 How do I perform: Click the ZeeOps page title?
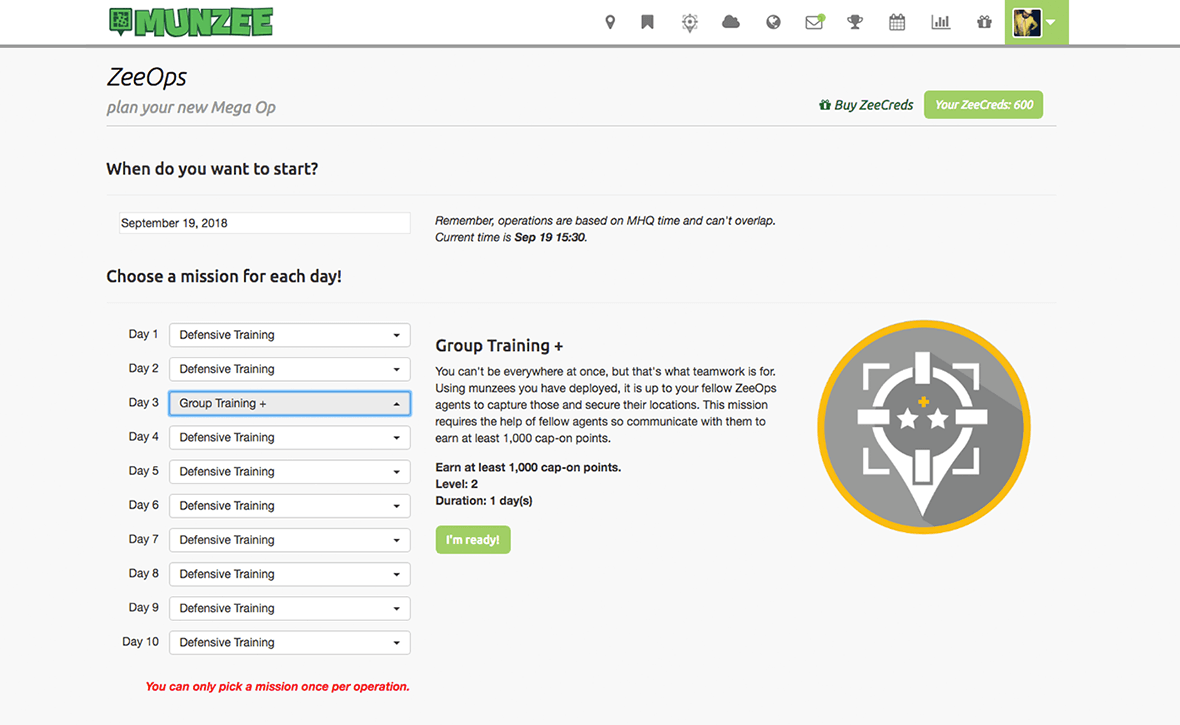[x=147, y=77]
